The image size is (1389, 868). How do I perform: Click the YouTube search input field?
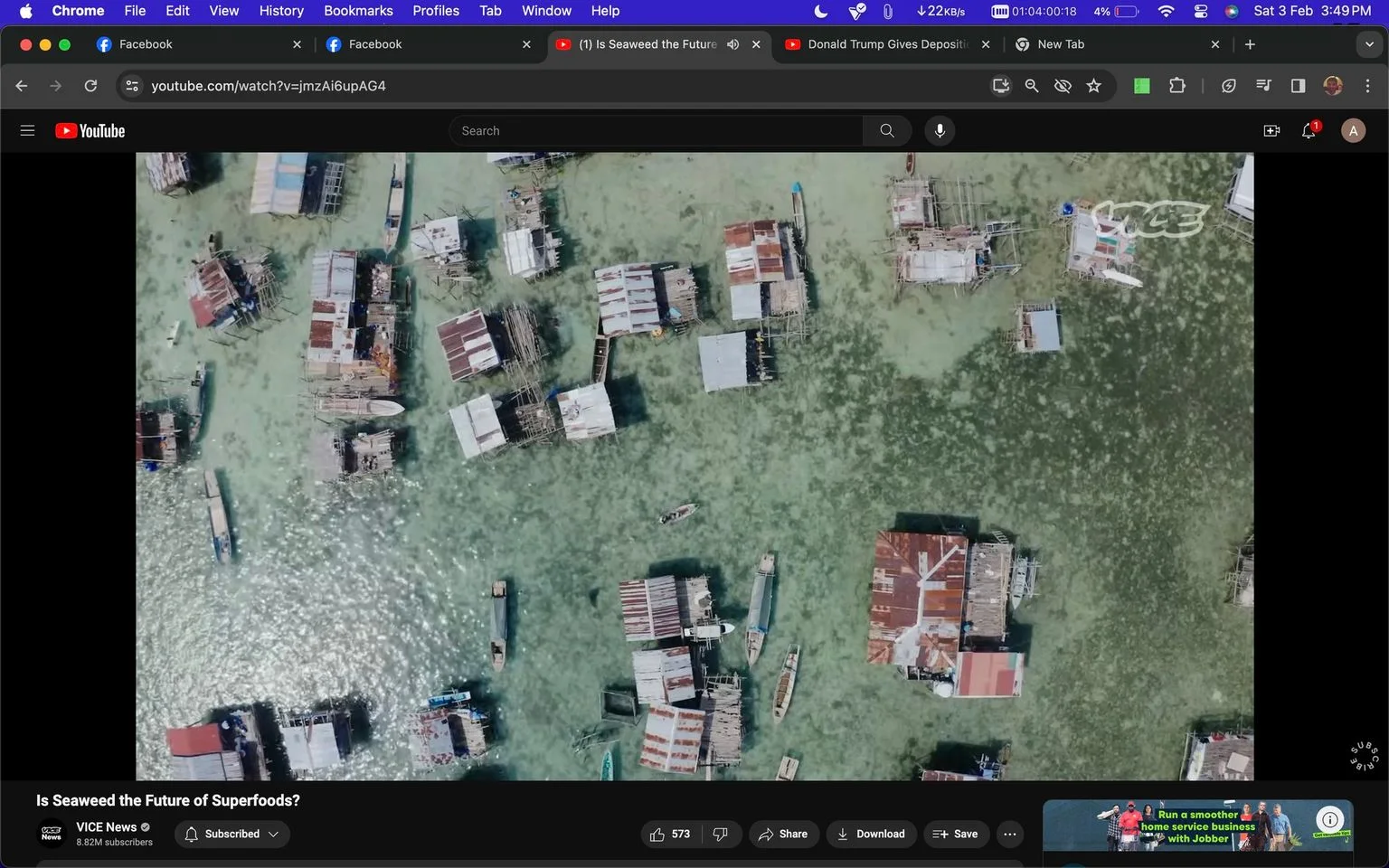(x=656, y=131)
